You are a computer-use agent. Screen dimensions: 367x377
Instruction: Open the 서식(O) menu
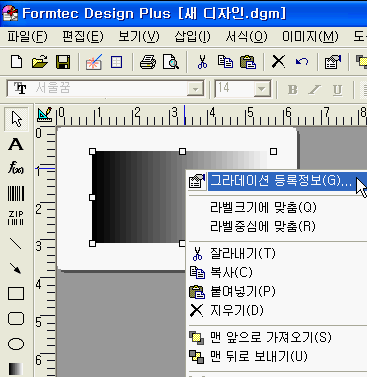(x=246, y=37)
